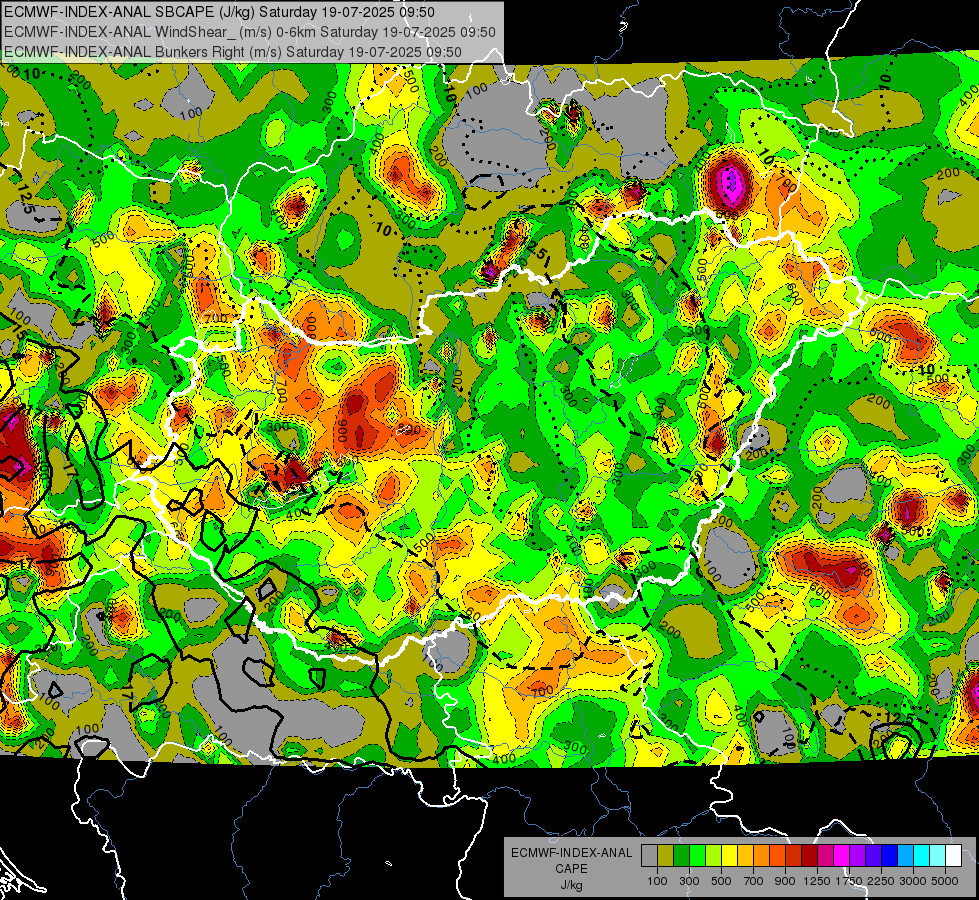
Task: Click the legend value 700
Action: click(754, 881)
